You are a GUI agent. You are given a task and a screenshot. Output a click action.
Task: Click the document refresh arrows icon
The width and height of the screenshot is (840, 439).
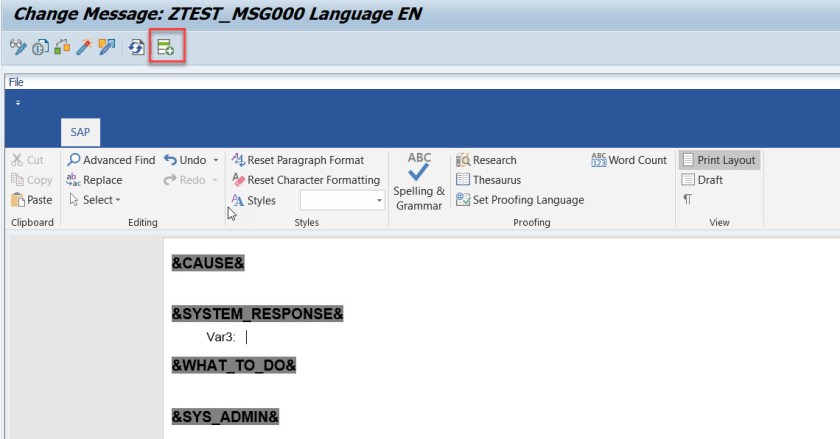[x=137, y=47]
